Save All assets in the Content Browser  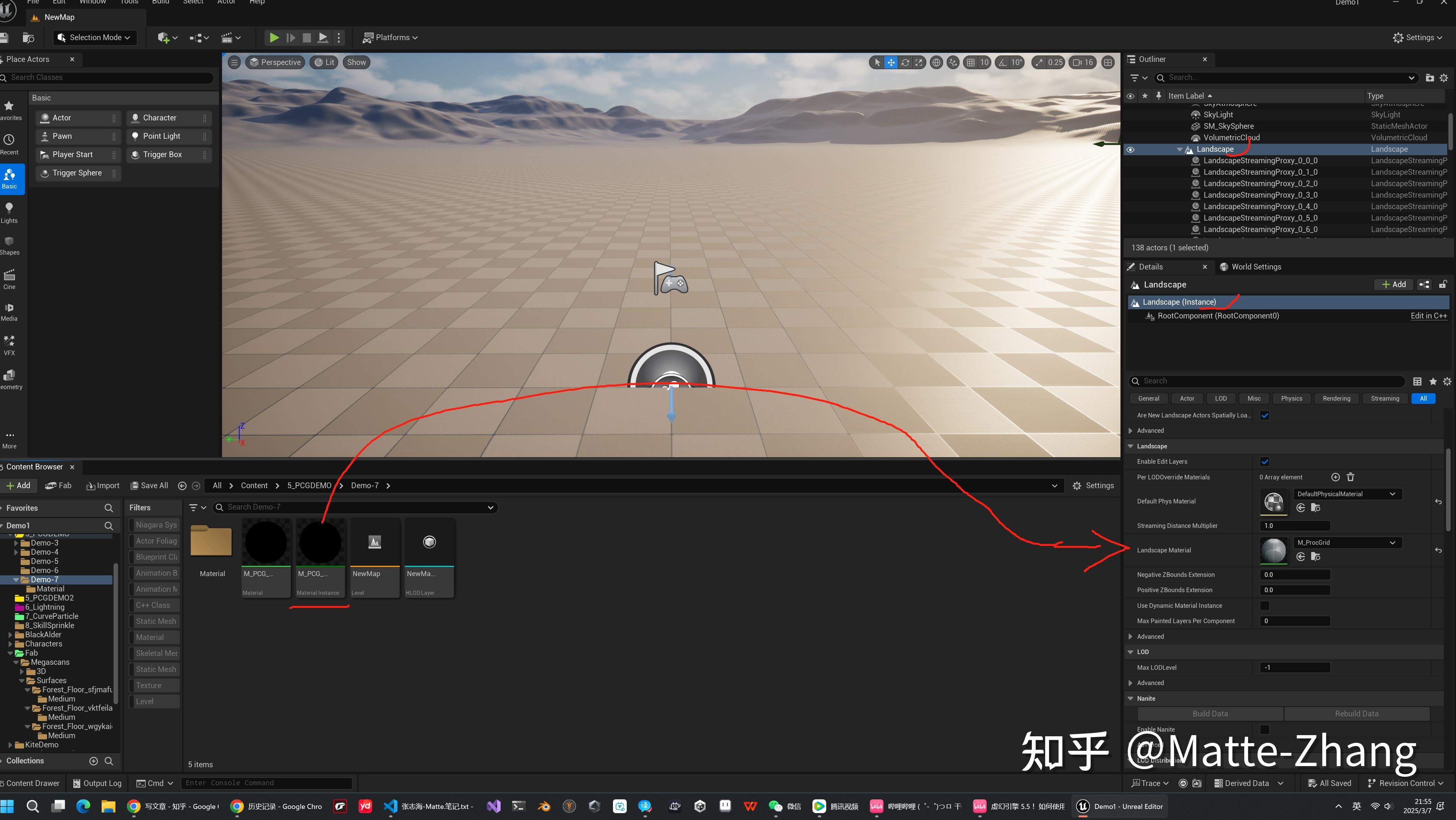coord(149,485)
